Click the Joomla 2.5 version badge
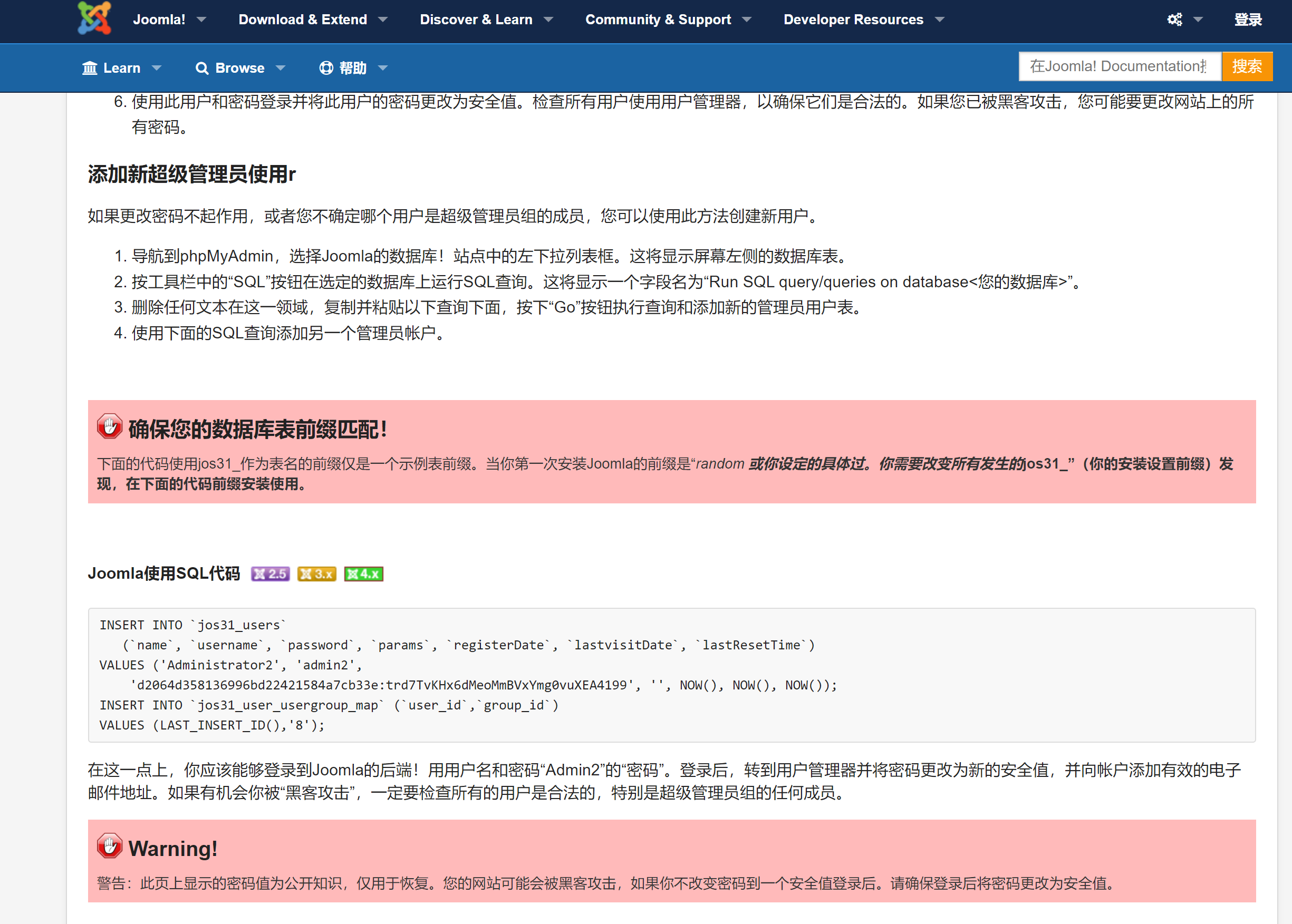The height and width of the screenshot is (924, 1292). 271,573
